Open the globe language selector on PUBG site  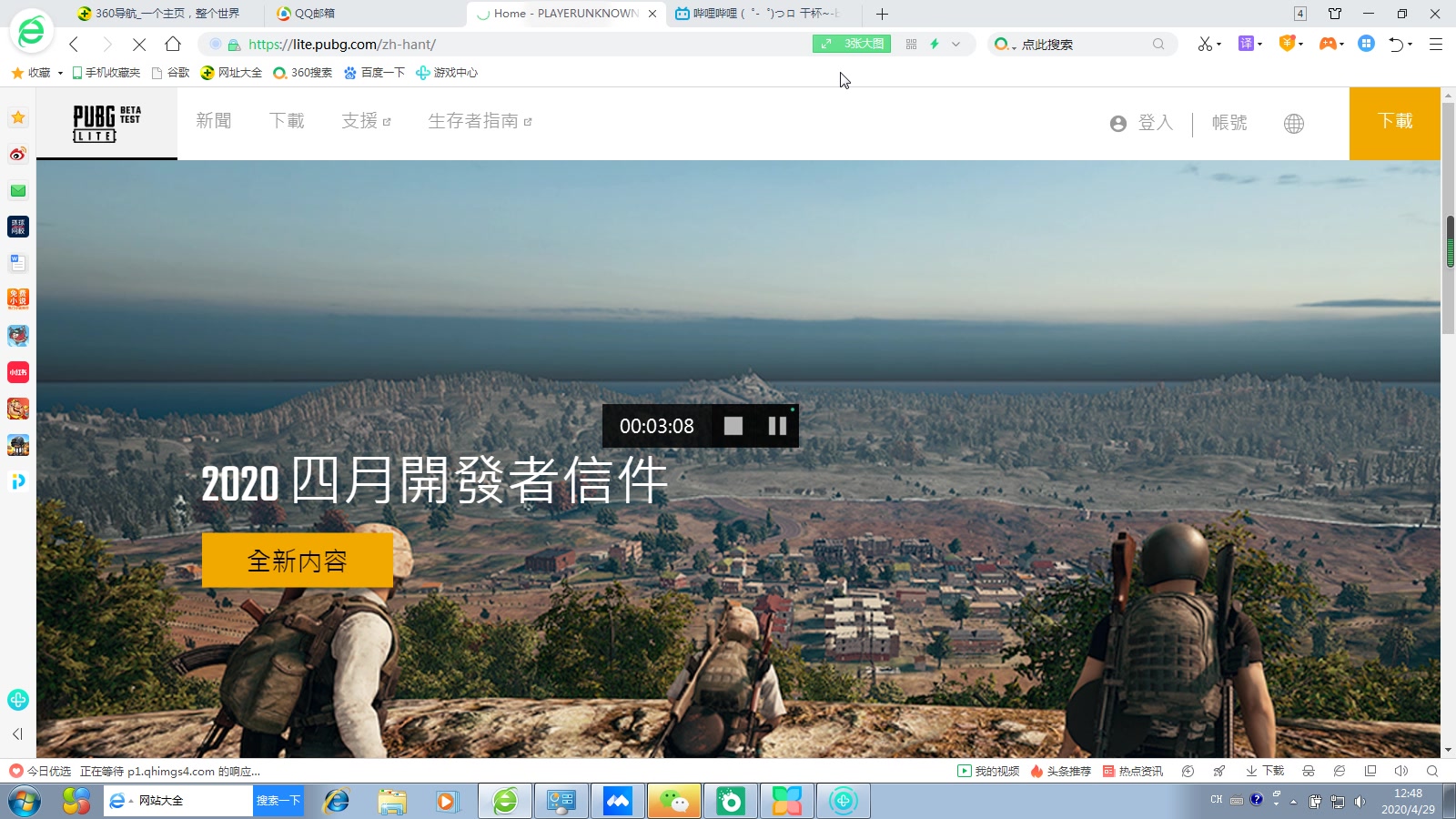pos(1294,124)
